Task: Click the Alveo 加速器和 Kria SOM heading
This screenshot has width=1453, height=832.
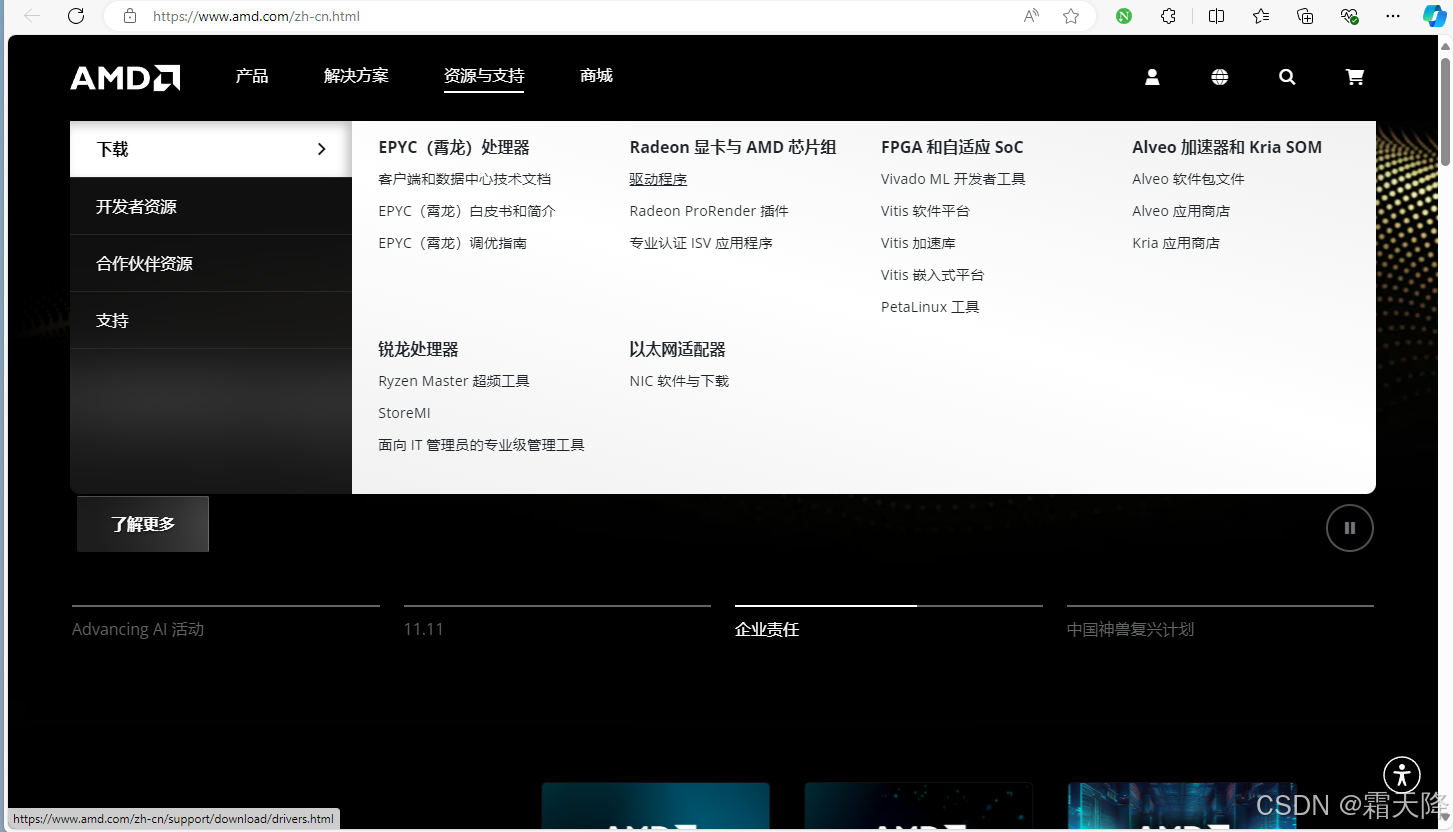Action: tap(1227, 147)
